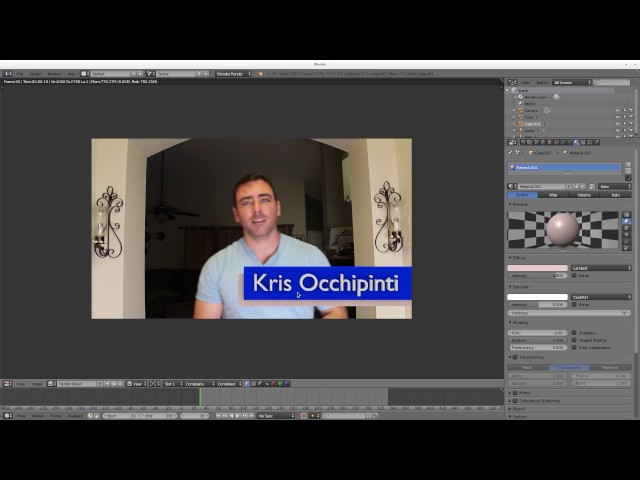Open the All Scenes outliner display dropdown
This screenshot has height=480, width=640.
572,82
